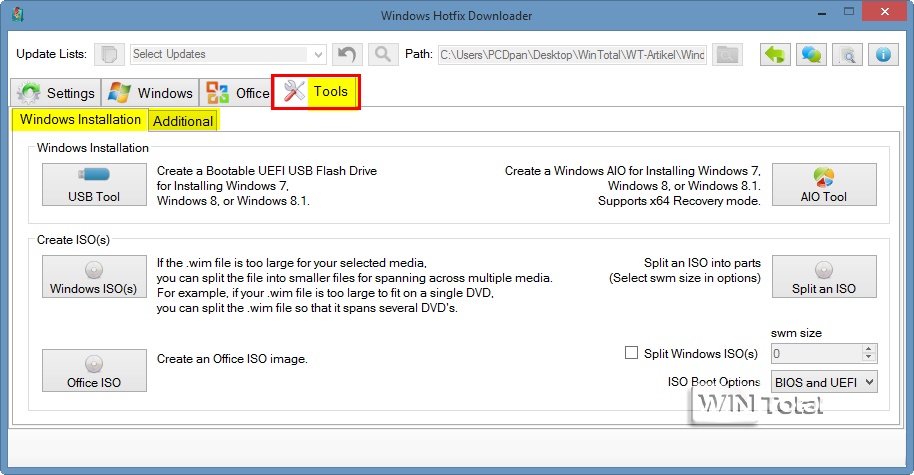Viewport: 914px width, 475px height.
Task: Click the magnifier search icon
Action: pyautogui.click(x=383, y=55)
